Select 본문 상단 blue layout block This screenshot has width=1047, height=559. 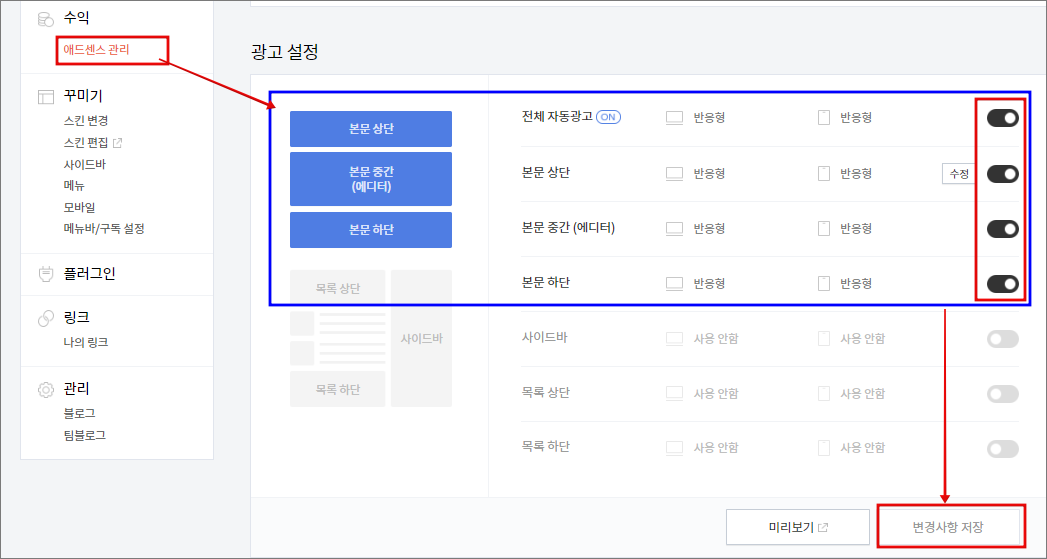tap(371, 129)
